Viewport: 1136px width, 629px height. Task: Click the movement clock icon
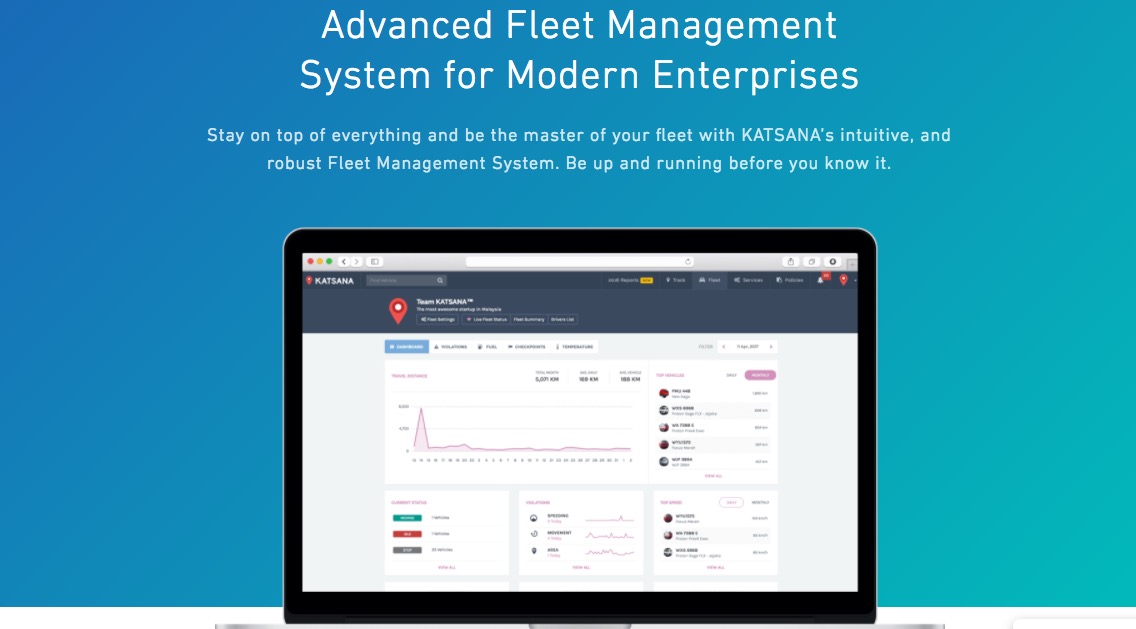pyautogui.click(x=534, y=535)
